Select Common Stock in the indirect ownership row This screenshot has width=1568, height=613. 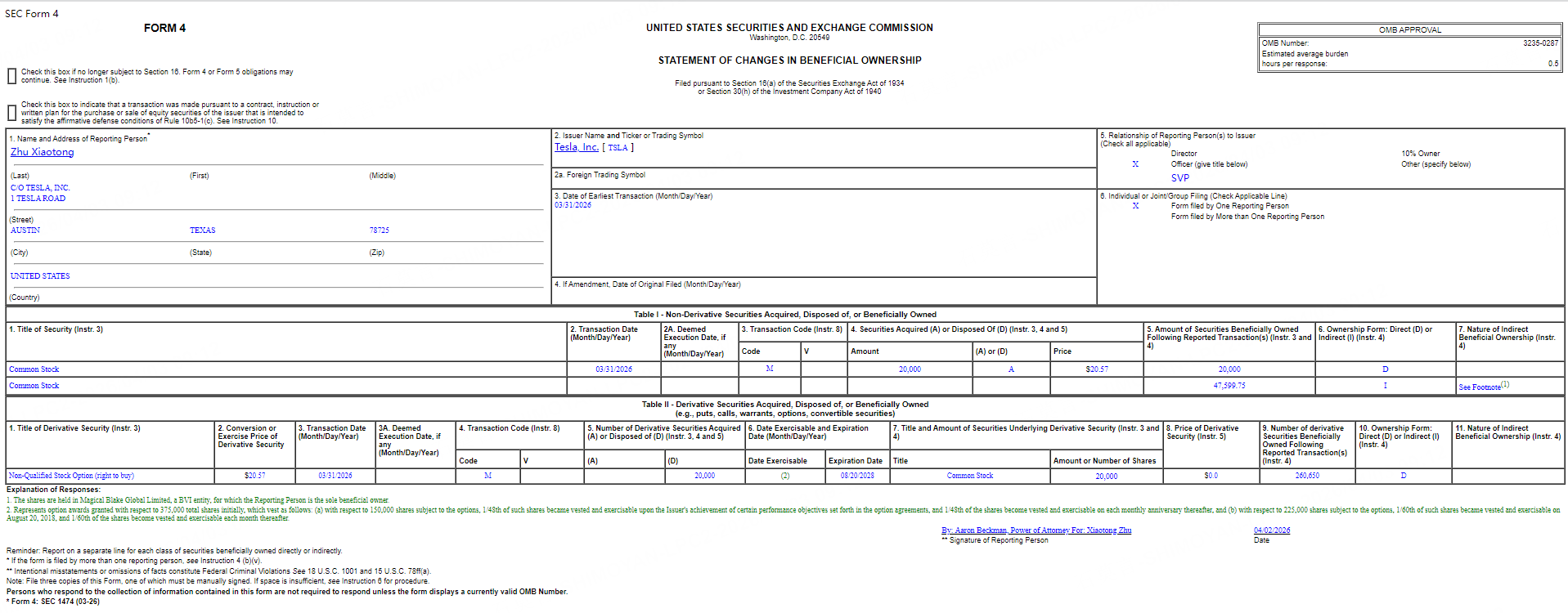tap(34, 386)
